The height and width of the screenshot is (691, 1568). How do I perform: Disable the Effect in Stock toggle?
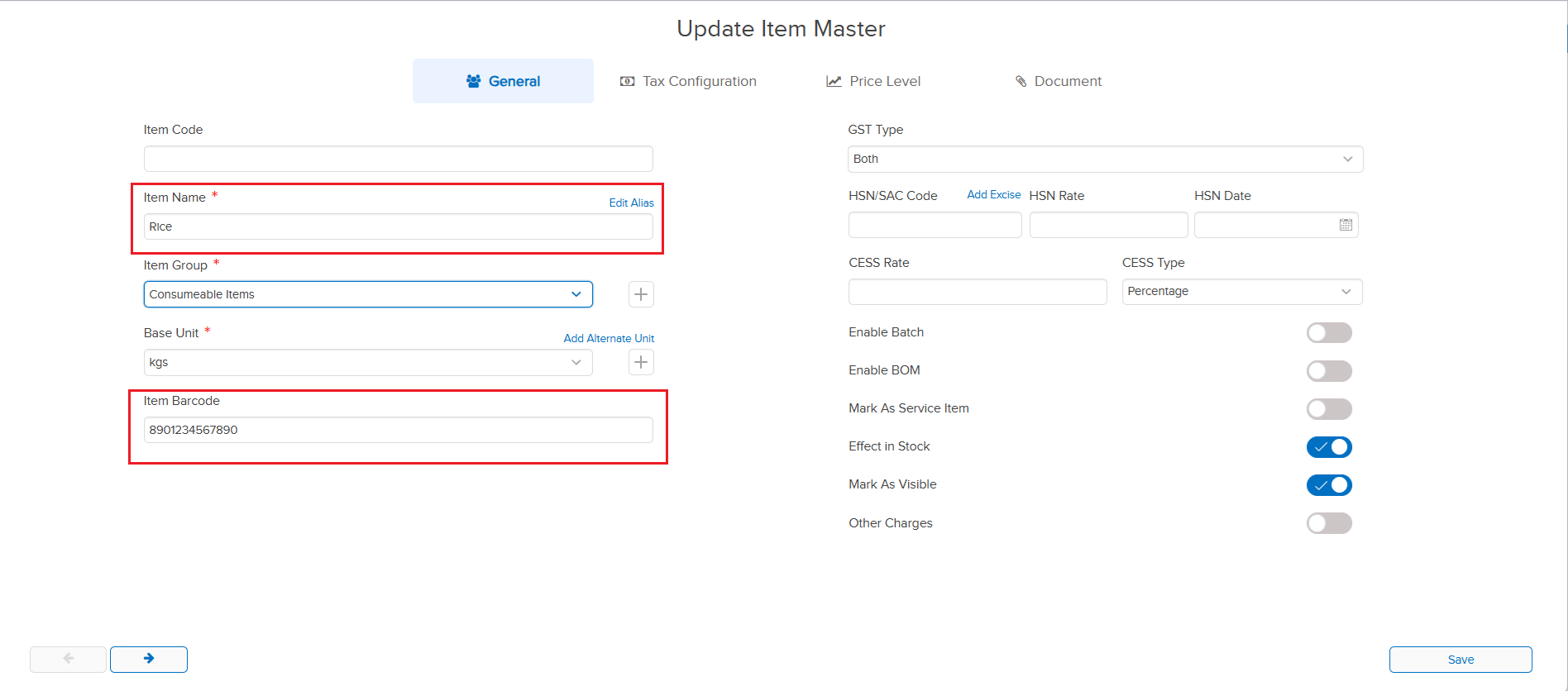pos(1328,446)
